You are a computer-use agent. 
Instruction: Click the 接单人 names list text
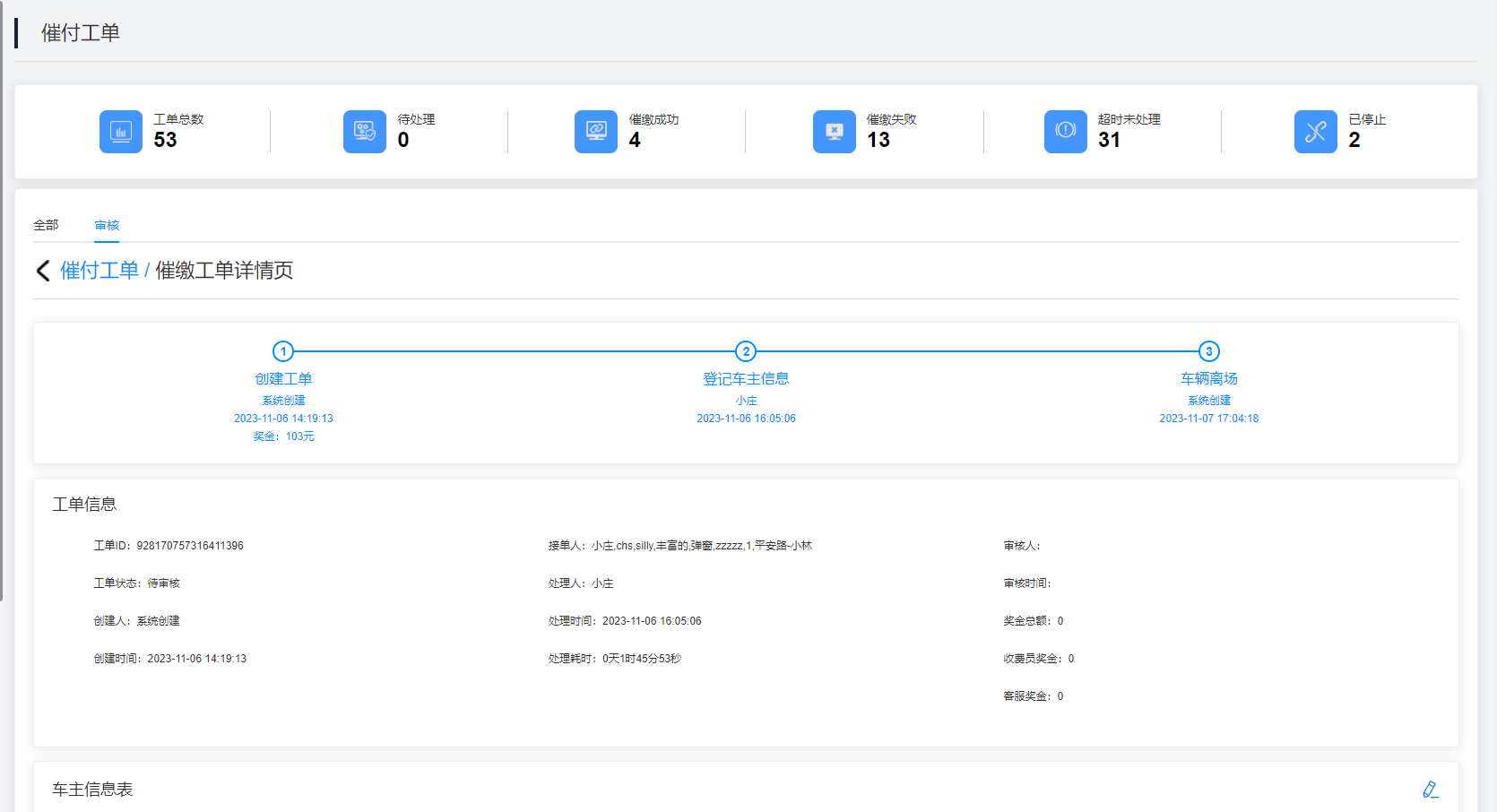[x=701, y=546]
